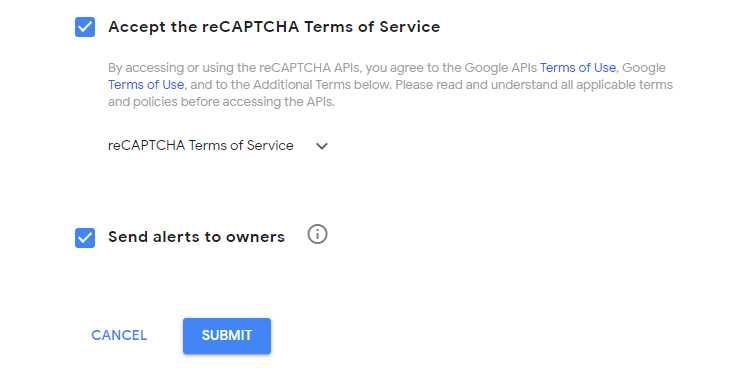The width and height of the screenshot is (743, 377).
Task: Disable Send alerts to owners checkbox
Action: point(85,238)
